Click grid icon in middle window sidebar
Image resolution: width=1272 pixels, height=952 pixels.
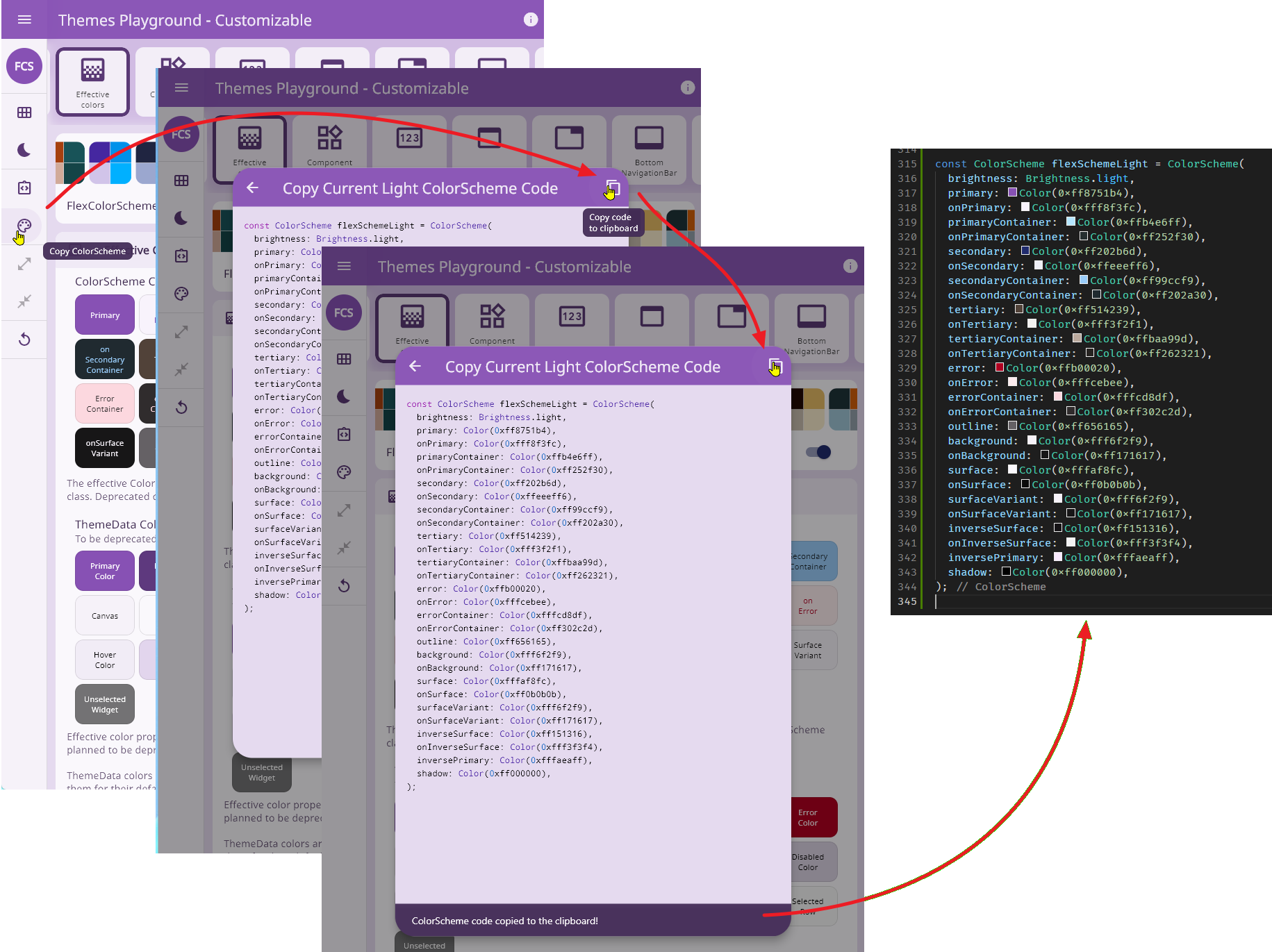point(181,181)
